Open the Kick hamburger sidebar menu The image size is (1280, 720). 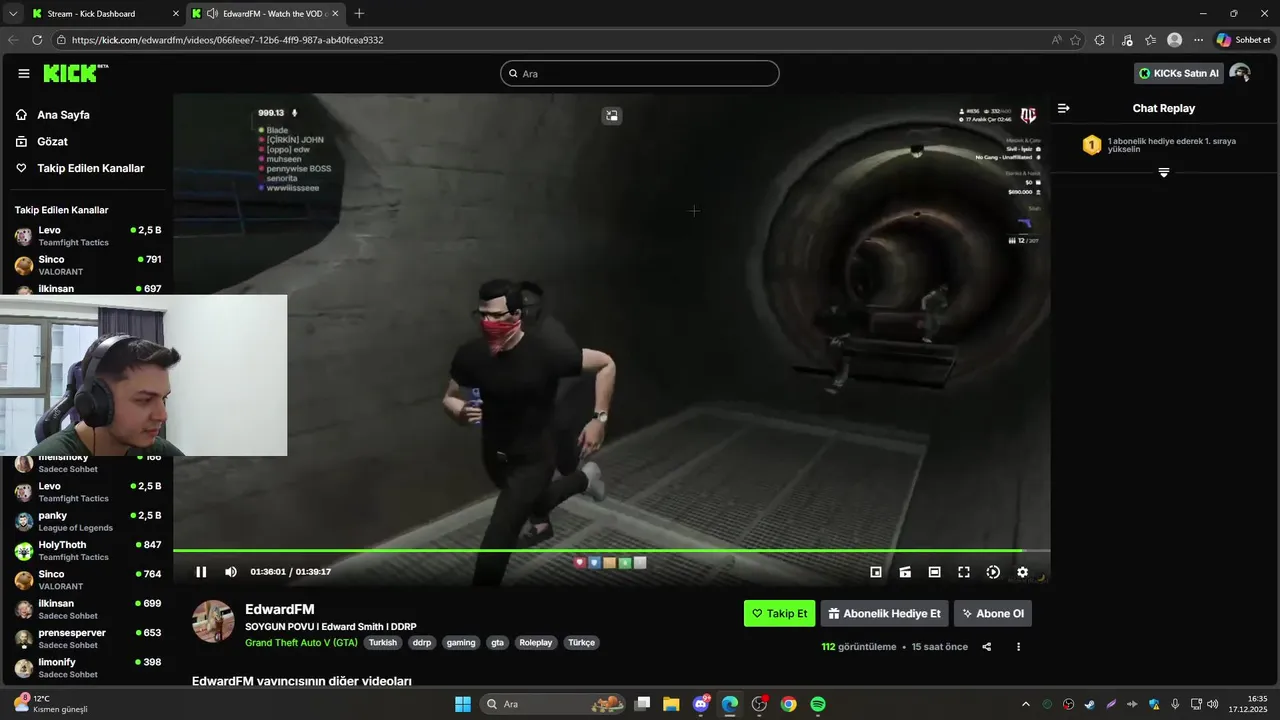click(24, 73)
